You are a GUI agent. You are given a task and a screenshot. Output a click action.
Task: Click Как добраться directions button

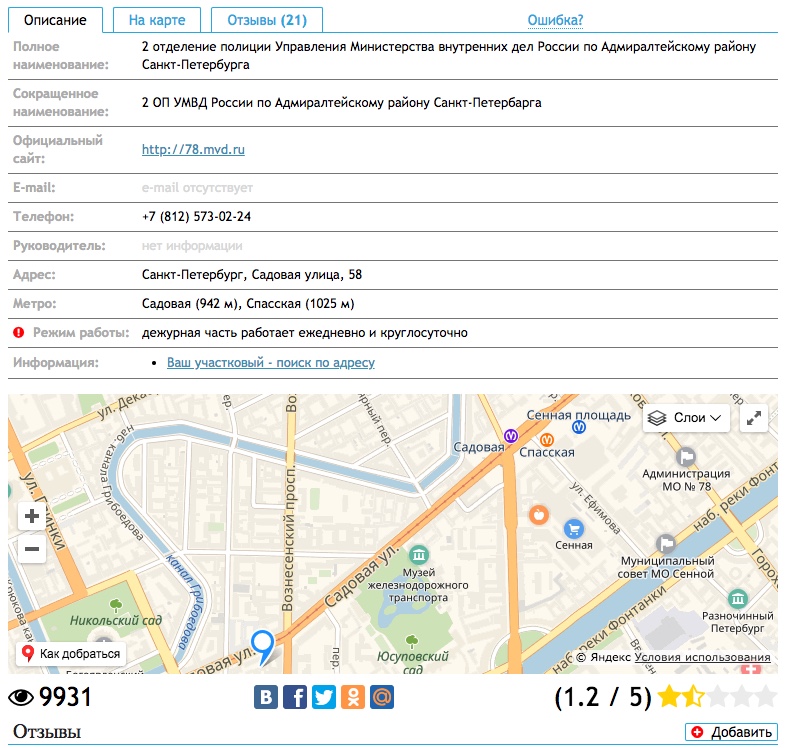(x=71, y=654)
